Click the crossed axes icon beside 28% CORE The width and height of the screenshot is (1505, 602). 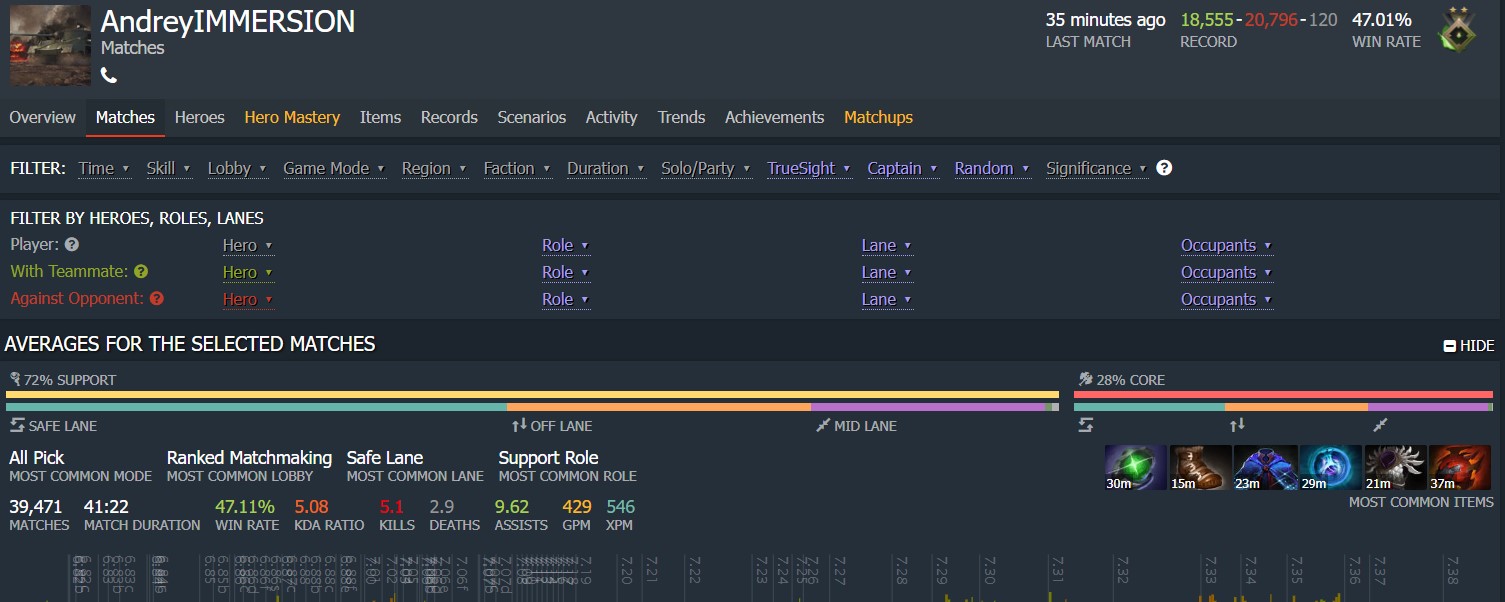click(1087, 379)
